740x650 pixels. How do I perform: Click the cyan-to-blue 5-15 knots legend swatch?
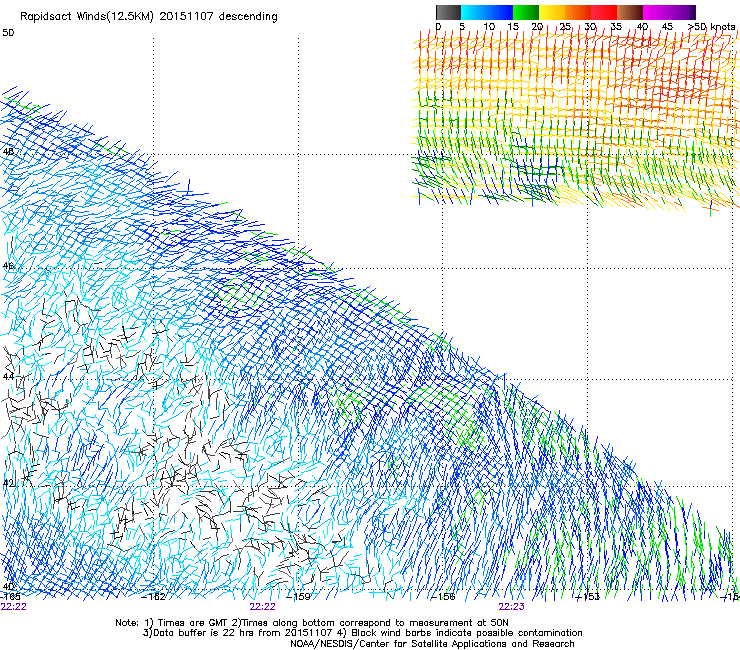pos(487,12)
